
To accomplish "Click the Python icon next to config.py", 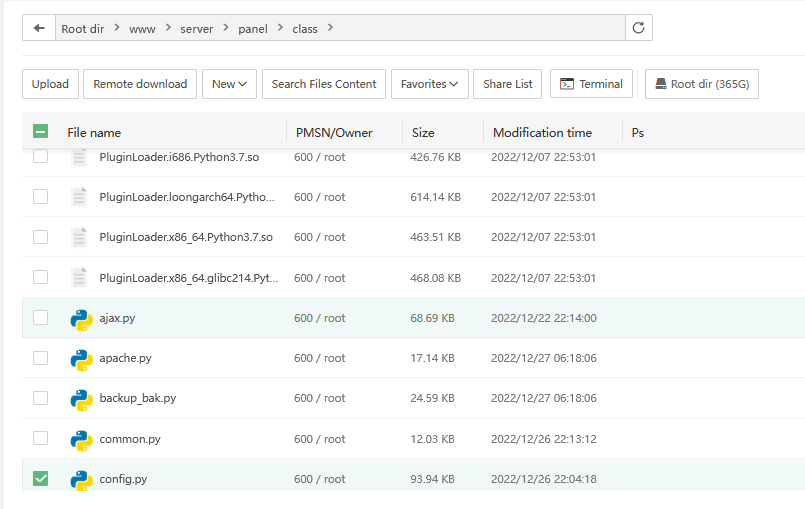I will (81, 480).
